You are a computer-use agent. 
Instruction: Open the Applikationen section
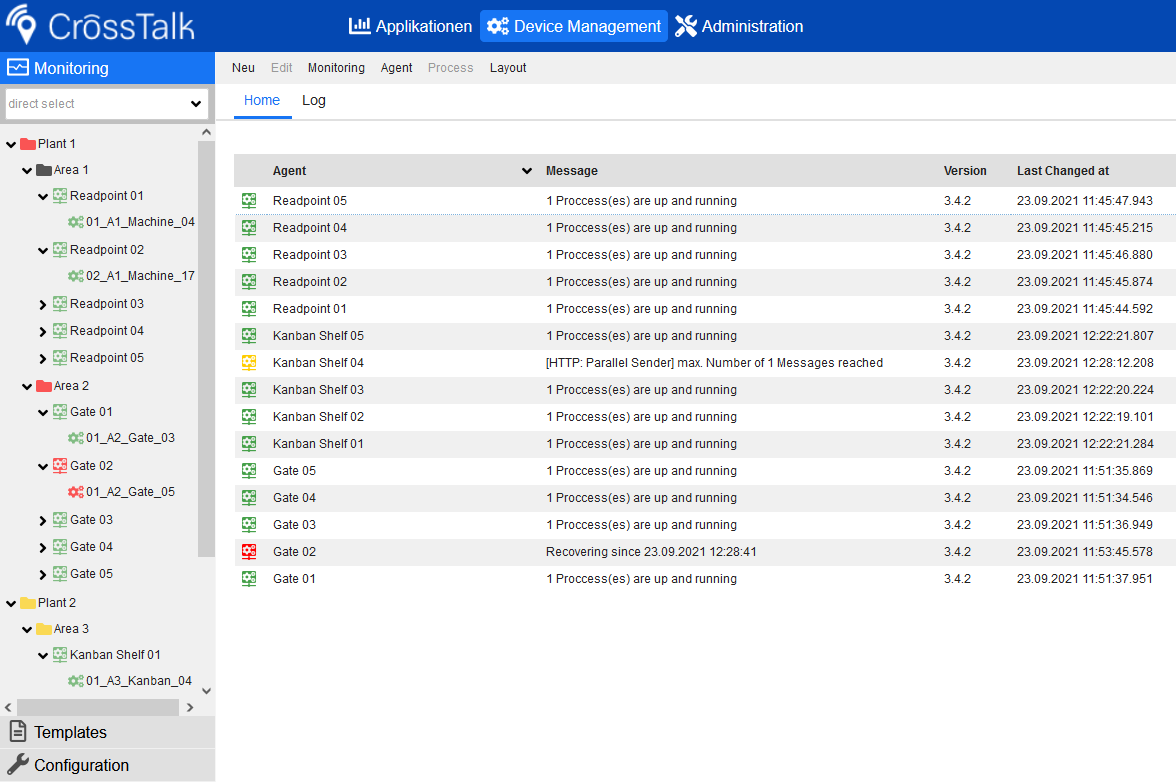410,26
